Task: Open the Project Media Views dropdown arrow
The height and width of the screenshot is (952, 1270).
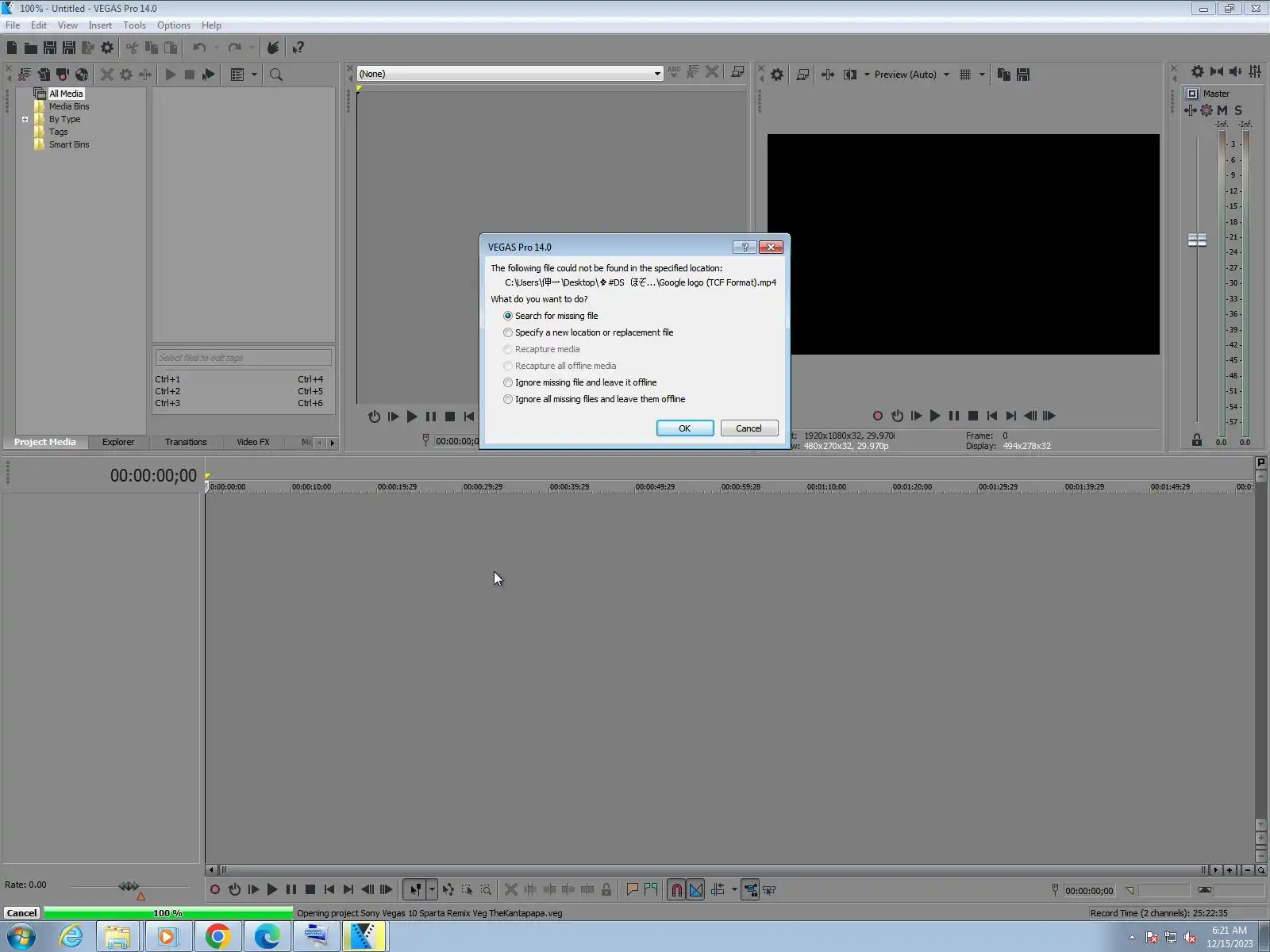Action: [x=254, y=75]
